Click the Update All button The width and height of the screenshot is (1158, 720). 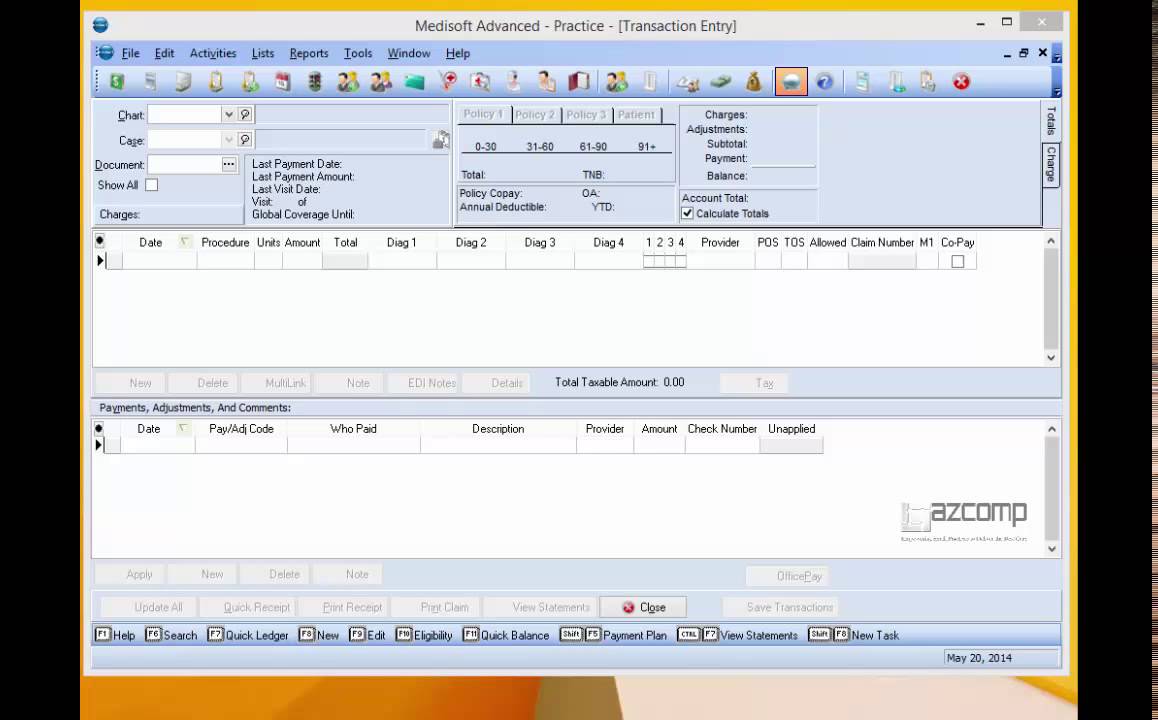150,607
